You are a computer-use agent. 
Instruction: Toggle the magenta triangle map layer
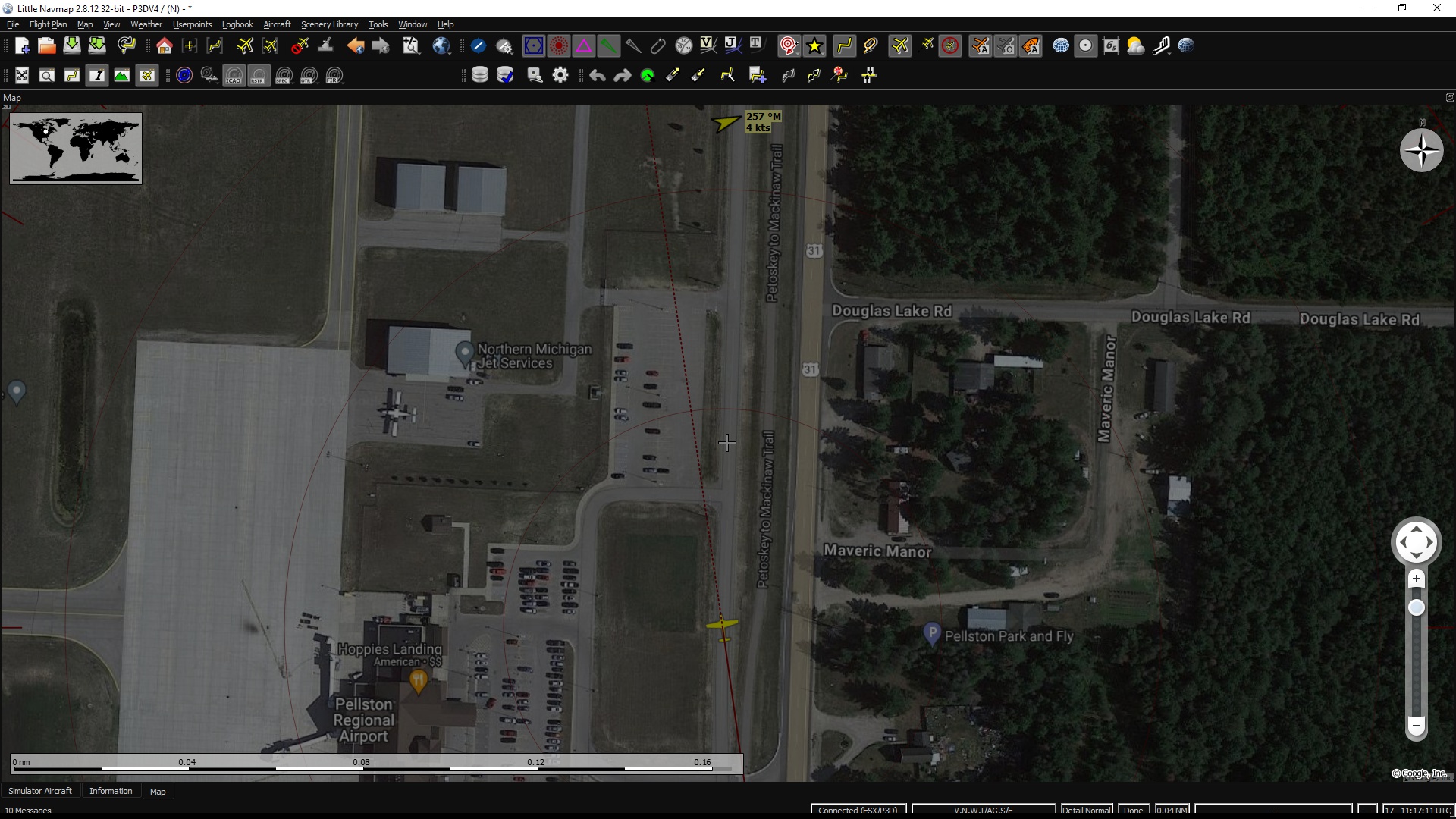584,46
